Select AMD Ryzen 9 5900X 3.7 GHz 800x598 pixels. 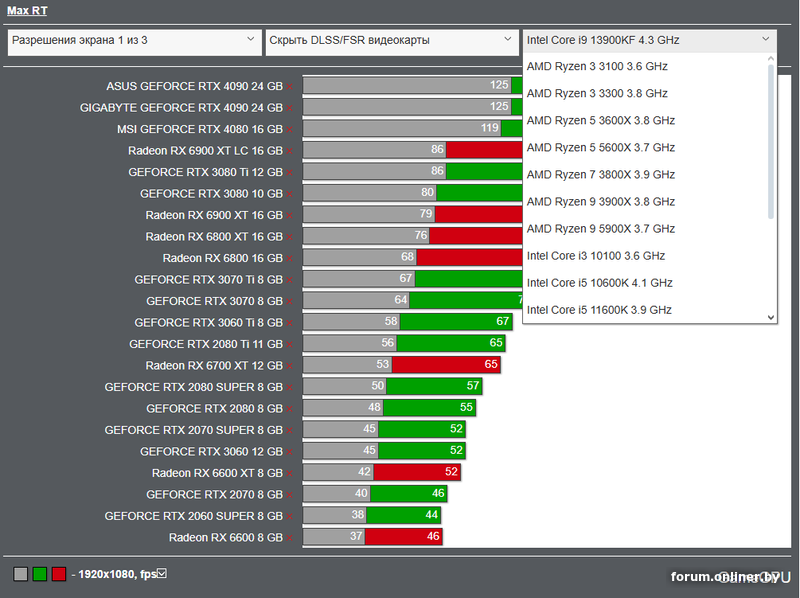645,229
